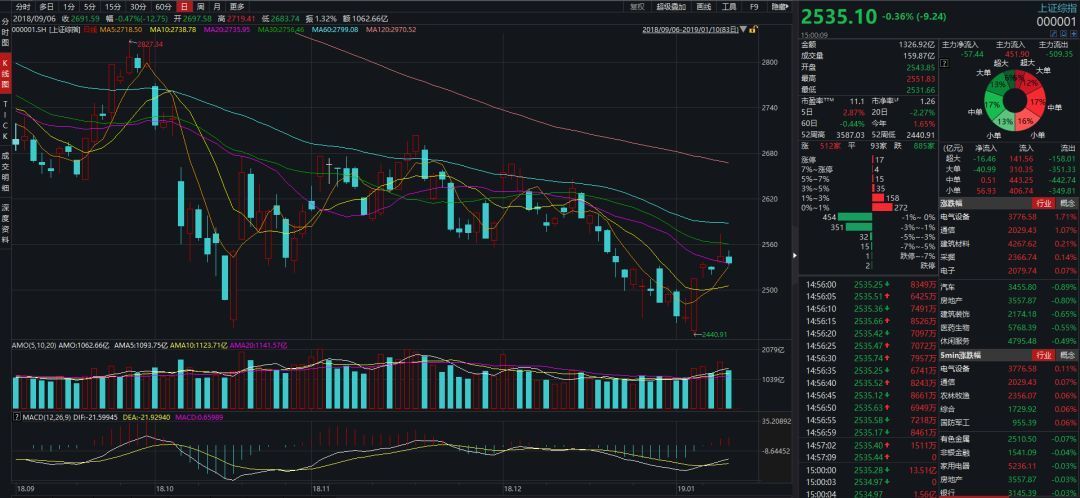Open 深度资料 in the left sidebar
1080x498 pixels.
point(5,221)
